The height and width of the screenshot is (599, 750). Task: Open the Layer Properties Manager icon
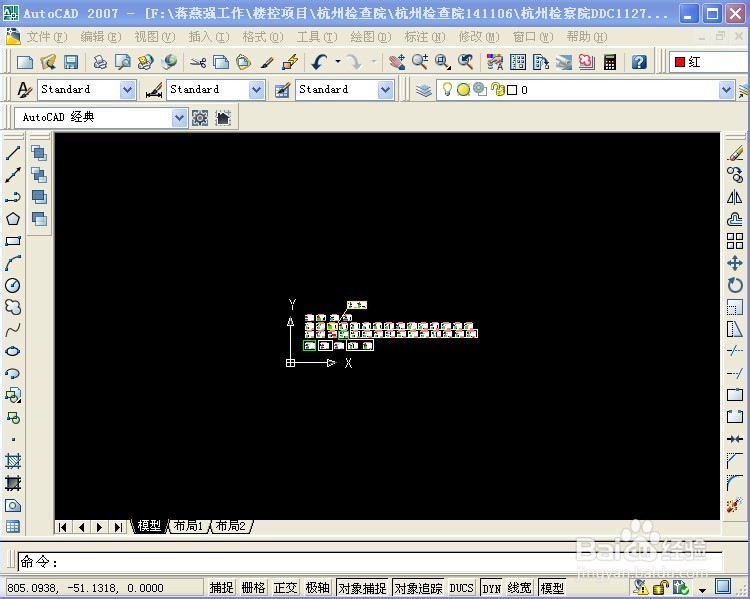pos(424,90)
